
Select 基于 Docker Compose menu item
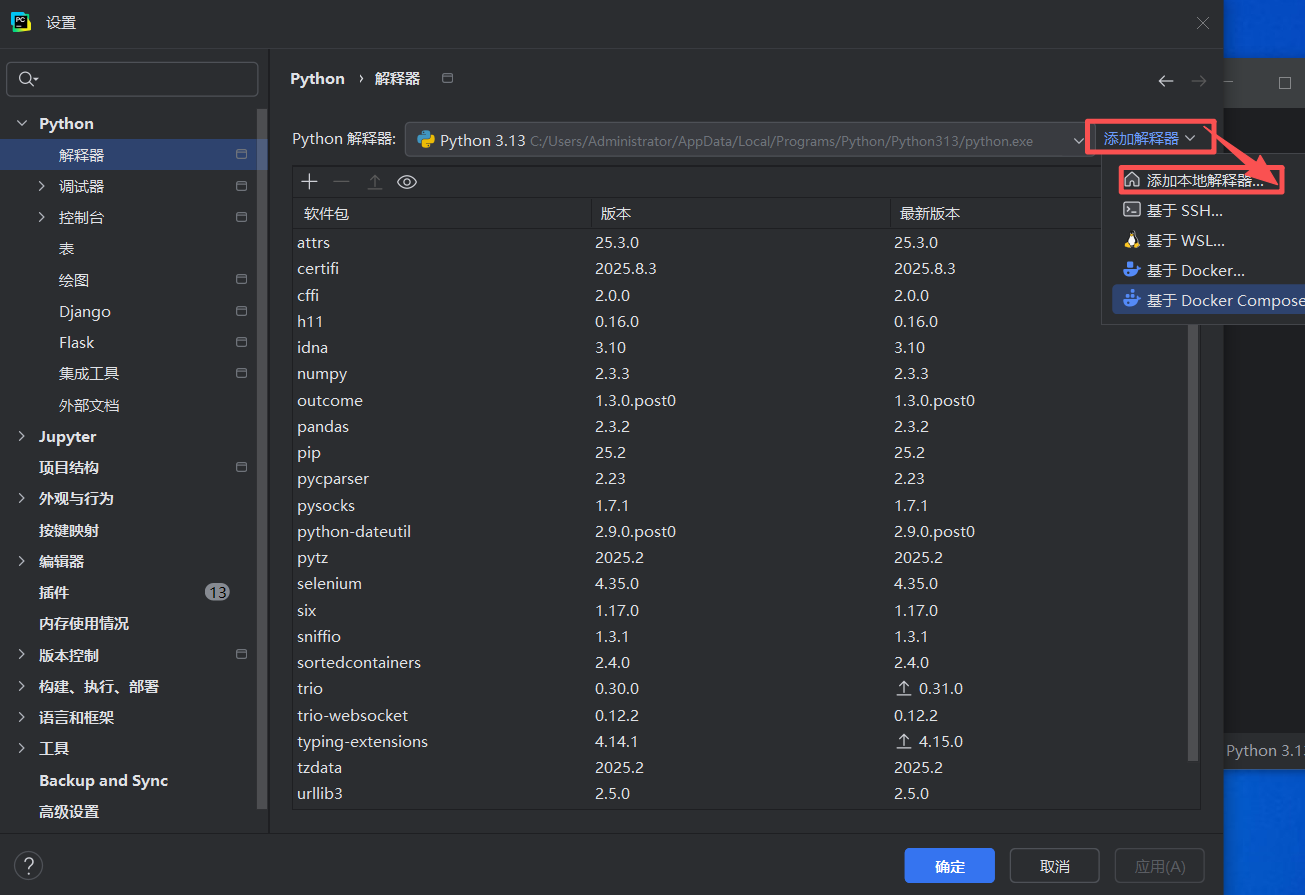1208,300
